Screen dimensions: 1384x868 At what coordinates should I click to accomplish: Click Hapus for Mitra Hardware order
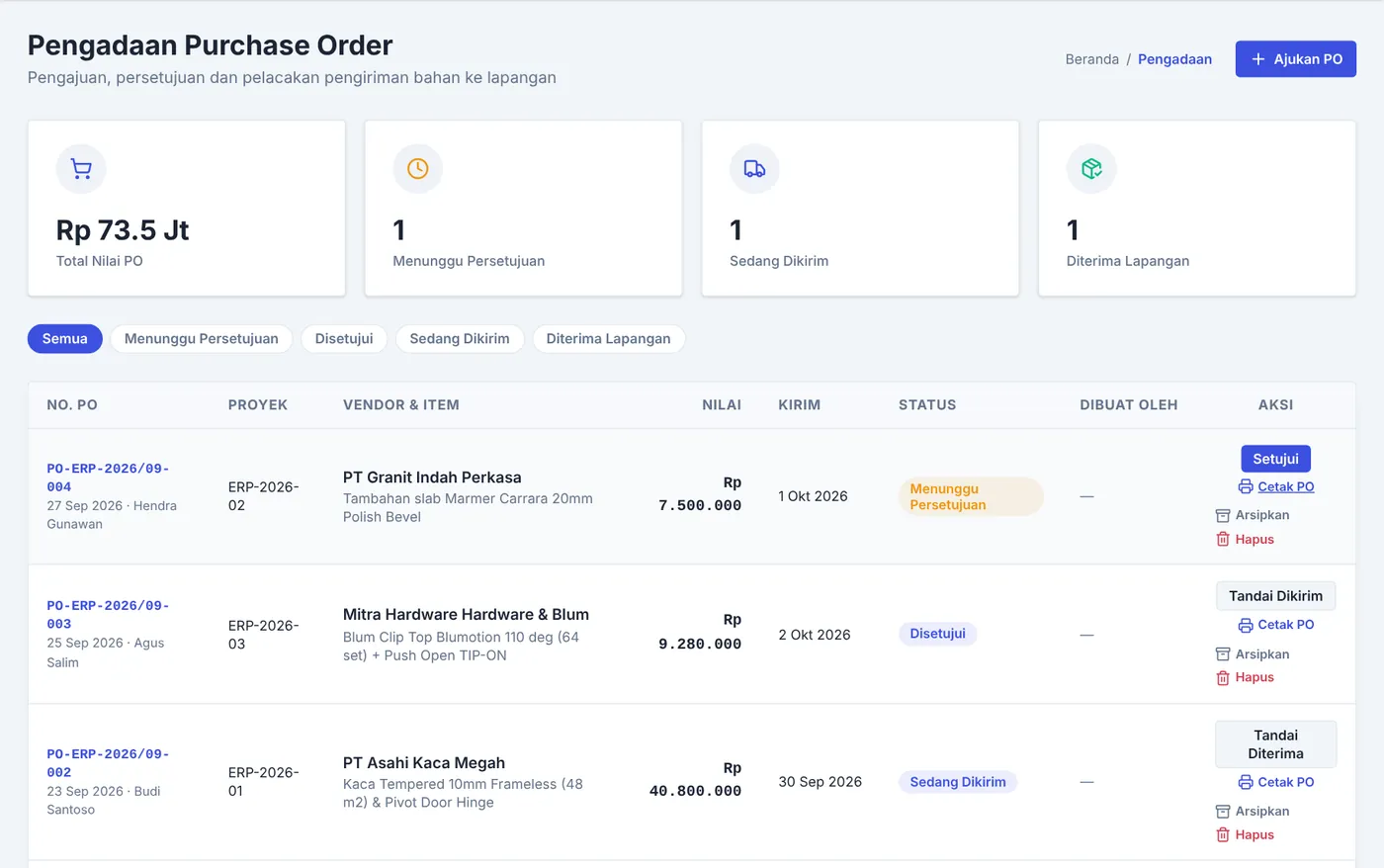click(x=1245, y=677)
